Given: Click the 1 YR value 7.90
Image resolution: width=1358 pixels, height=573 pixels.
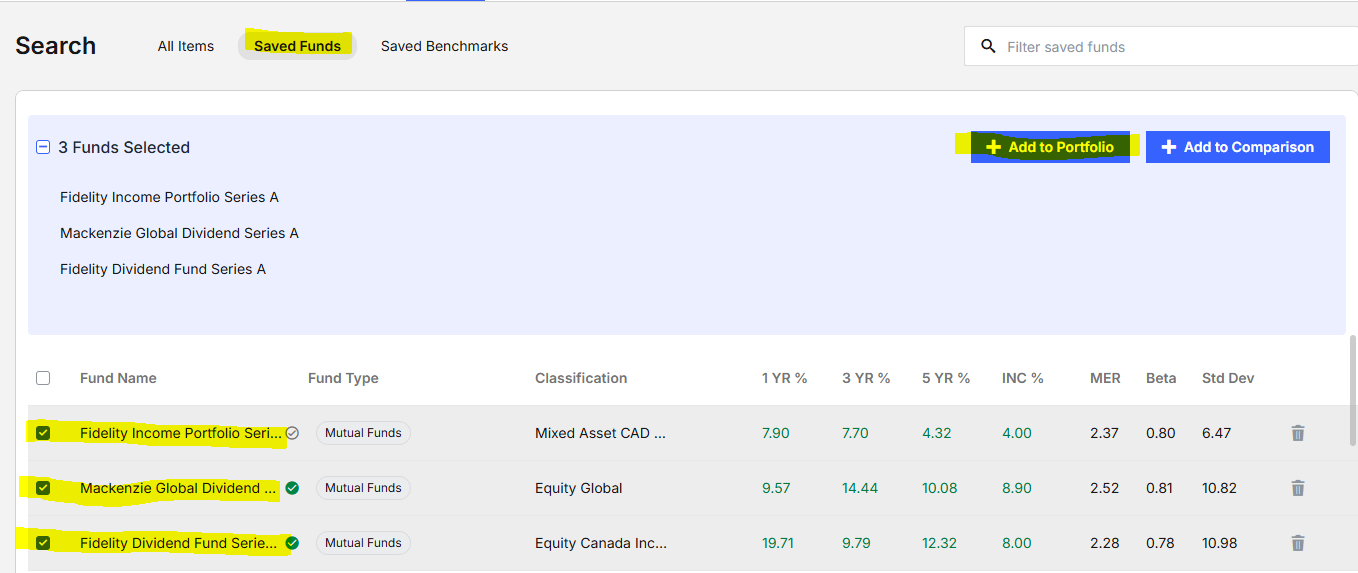Looking at the screenshot, I should [x=775, y=433].
